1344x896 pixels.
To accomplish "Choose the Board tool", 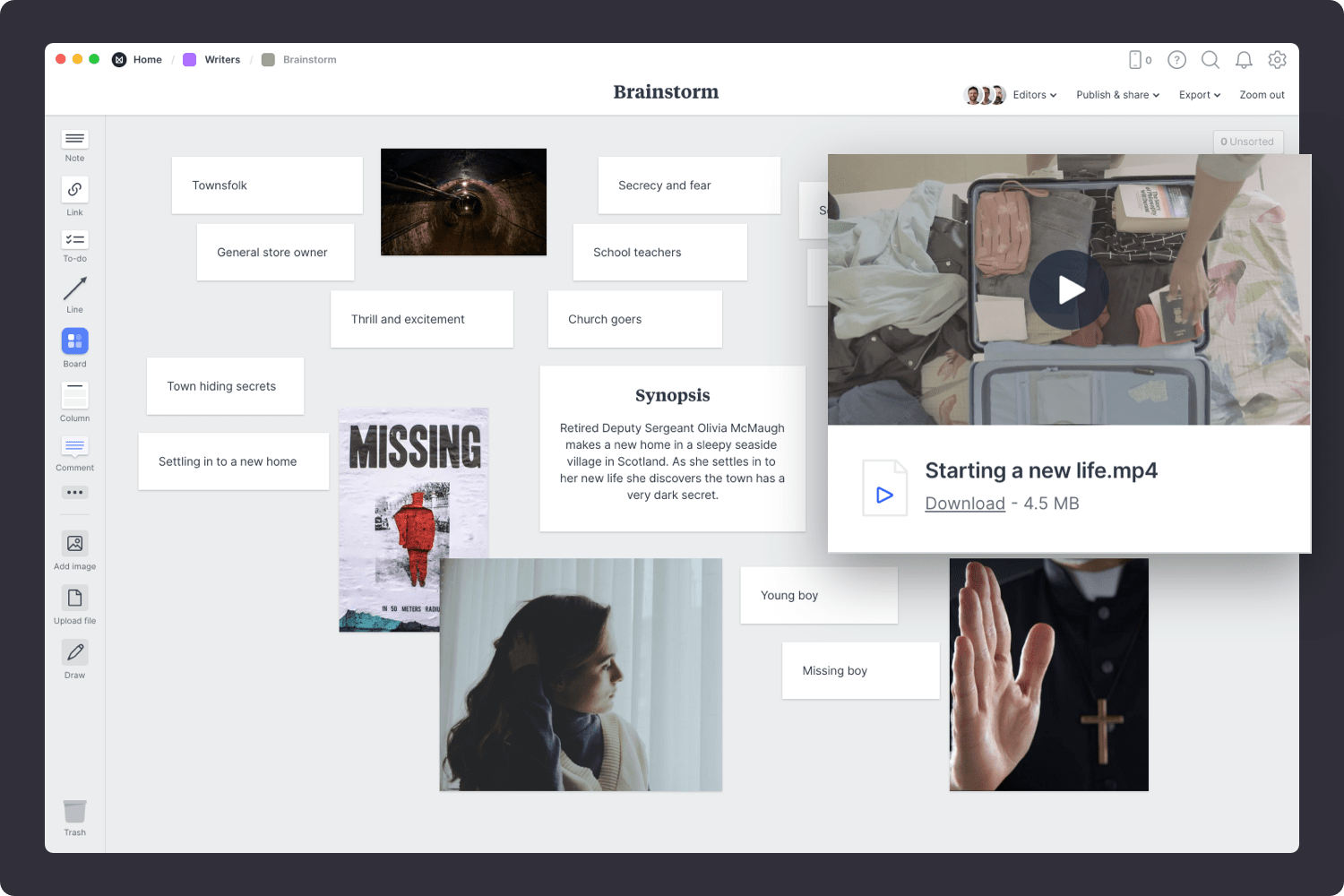I will 74,341.
